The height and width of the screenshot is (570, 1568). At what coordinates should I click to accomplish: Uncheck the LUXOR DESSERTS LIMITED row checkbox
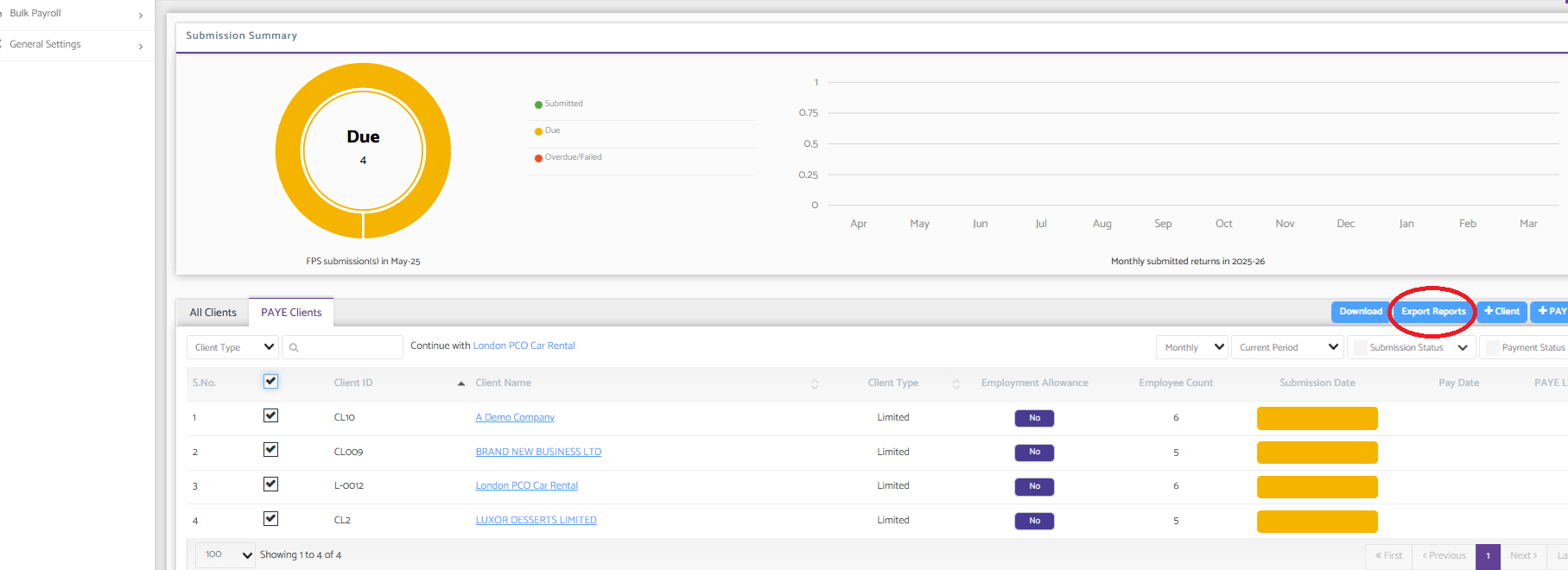click(x=270, y=519)
